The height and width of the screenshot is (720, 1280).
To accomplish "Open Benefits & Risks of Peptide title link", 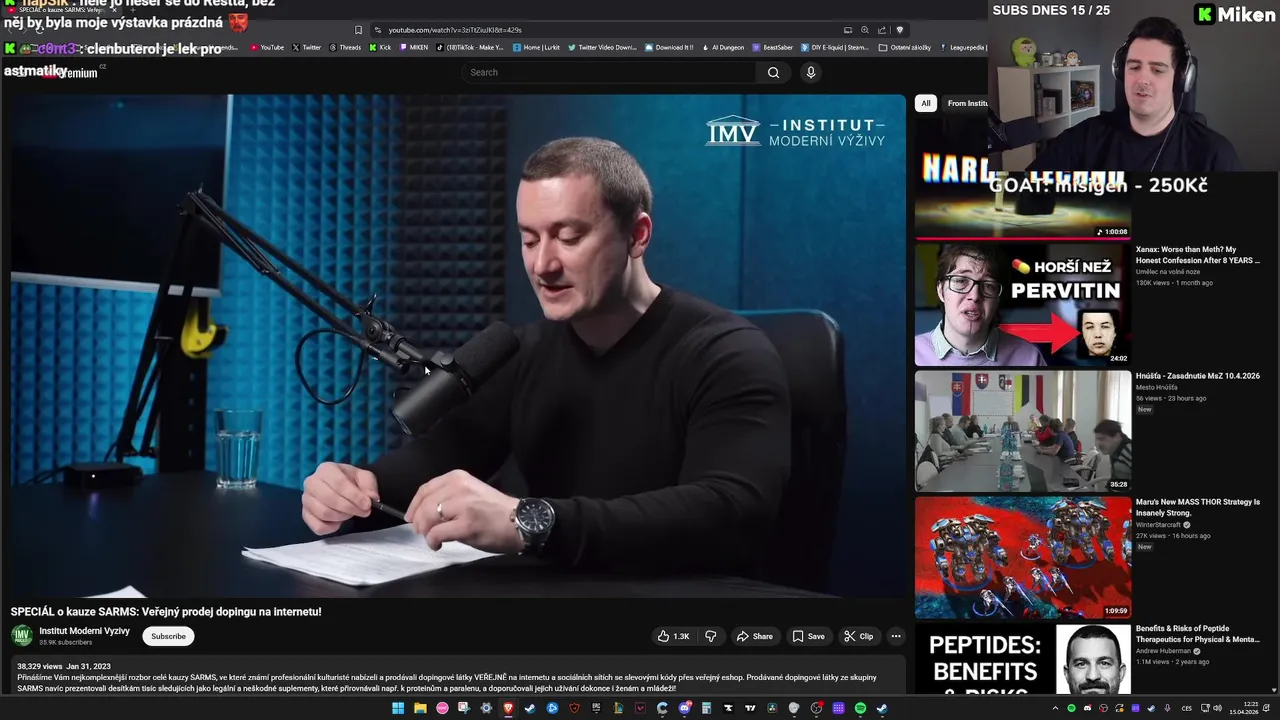I will pos(1198,634).
